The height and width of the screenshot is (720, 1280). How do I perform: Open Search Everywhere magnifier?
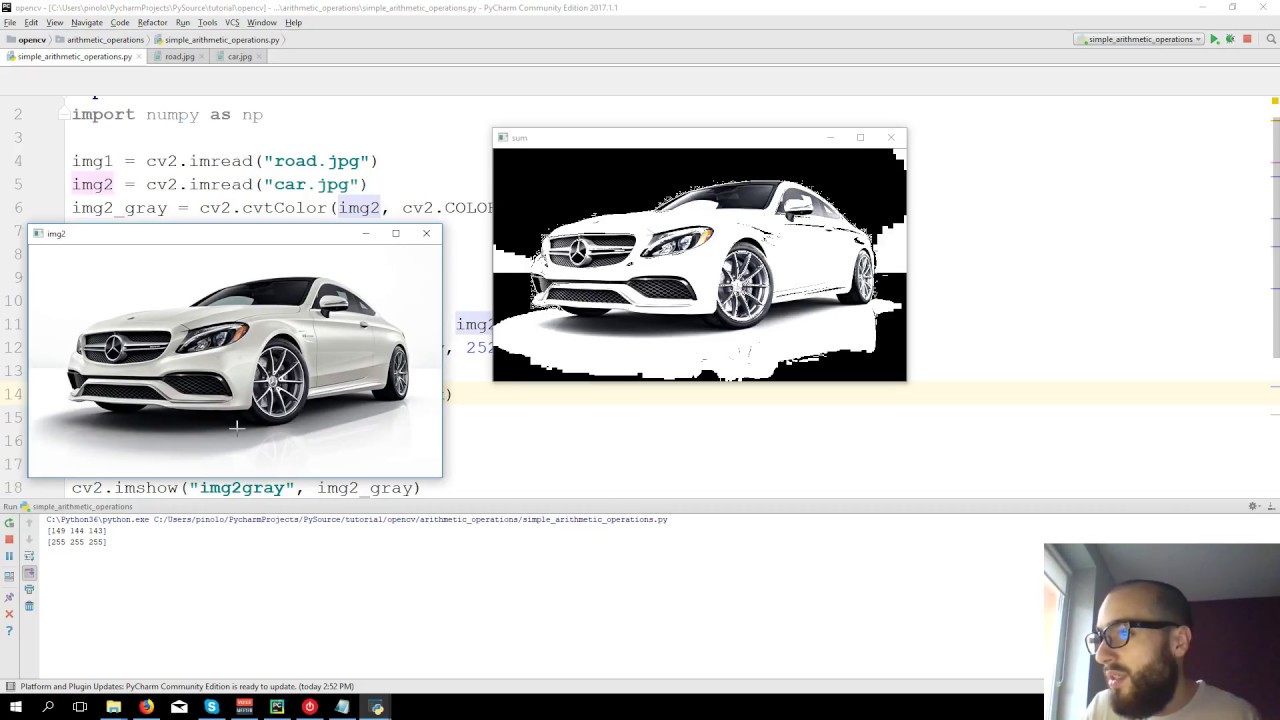[1272, 39]
